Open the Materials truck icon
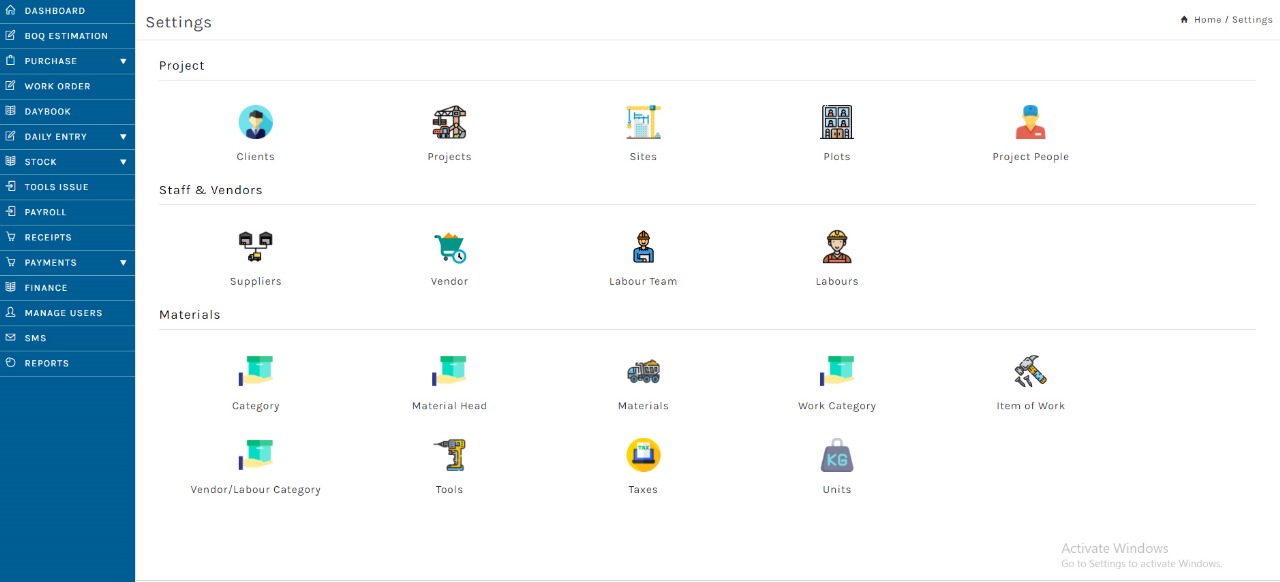1280x582 pixels. click(643, 371)
